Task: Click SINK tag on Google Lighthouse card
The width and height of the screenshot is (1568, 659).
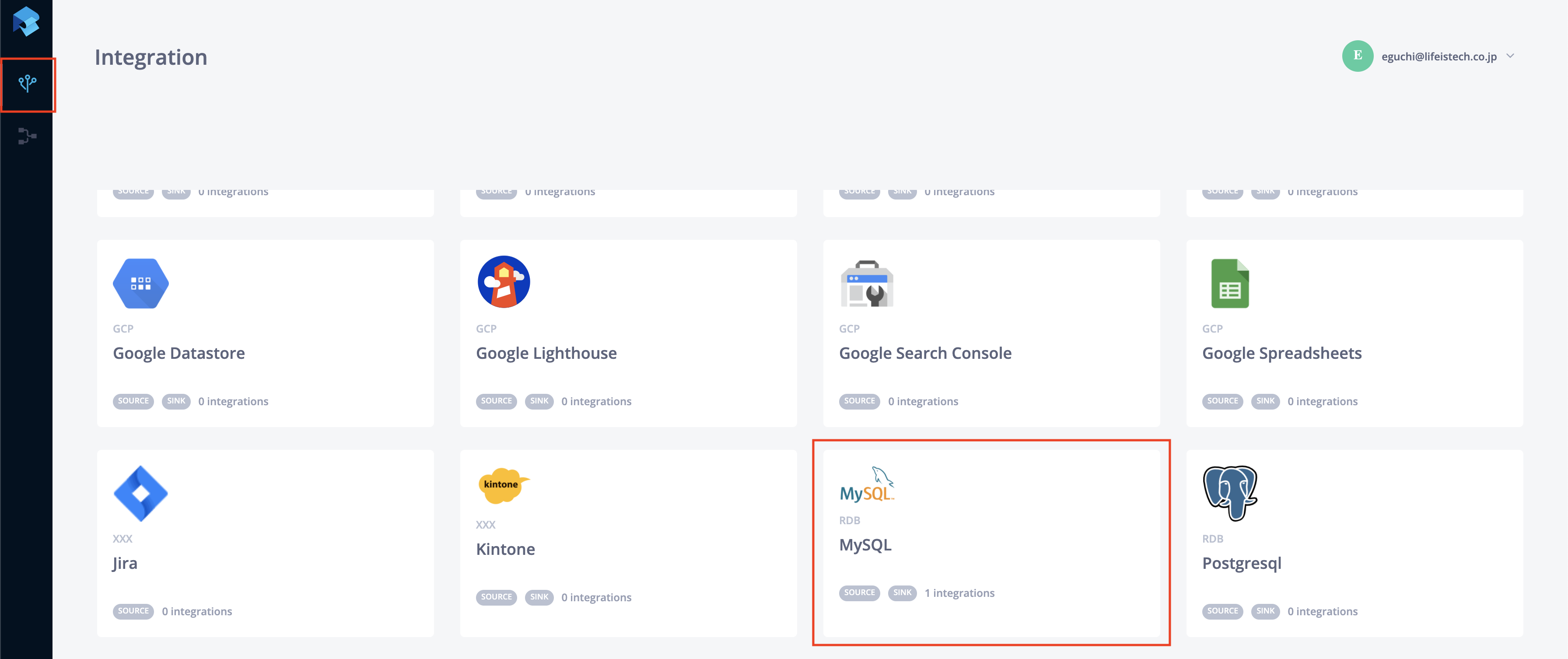Action: point(539,401)
